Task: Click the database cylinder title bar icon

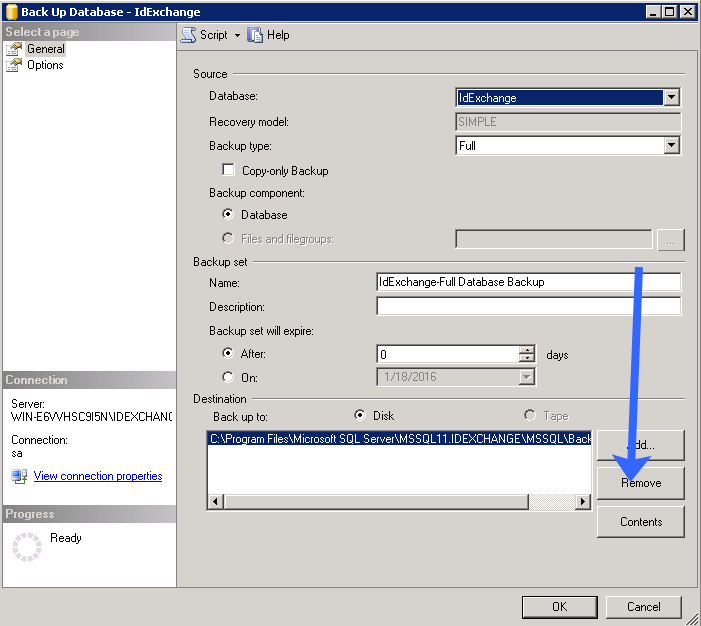Action: point(12,12)
